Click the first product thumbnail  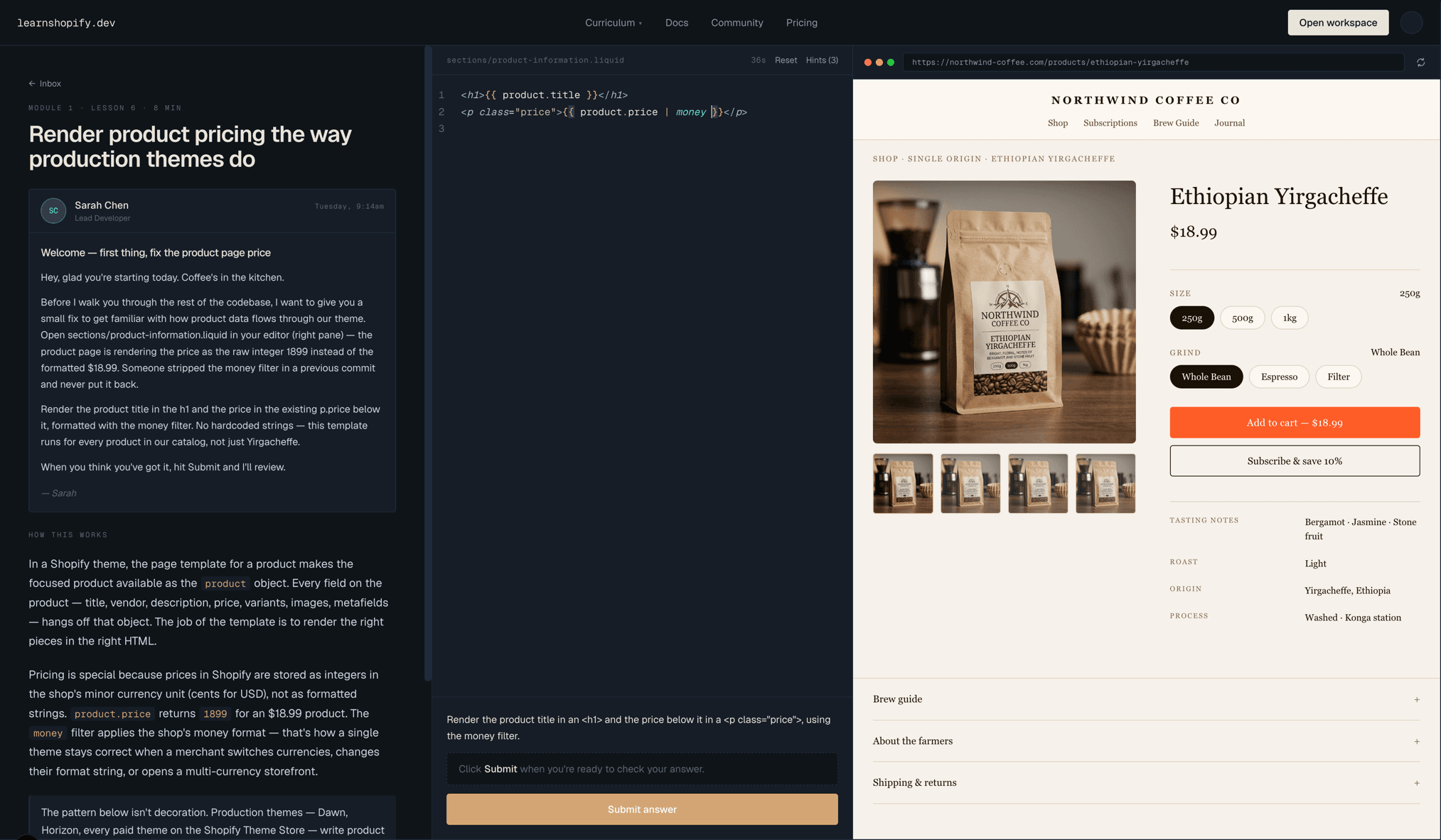pos(903,484)
